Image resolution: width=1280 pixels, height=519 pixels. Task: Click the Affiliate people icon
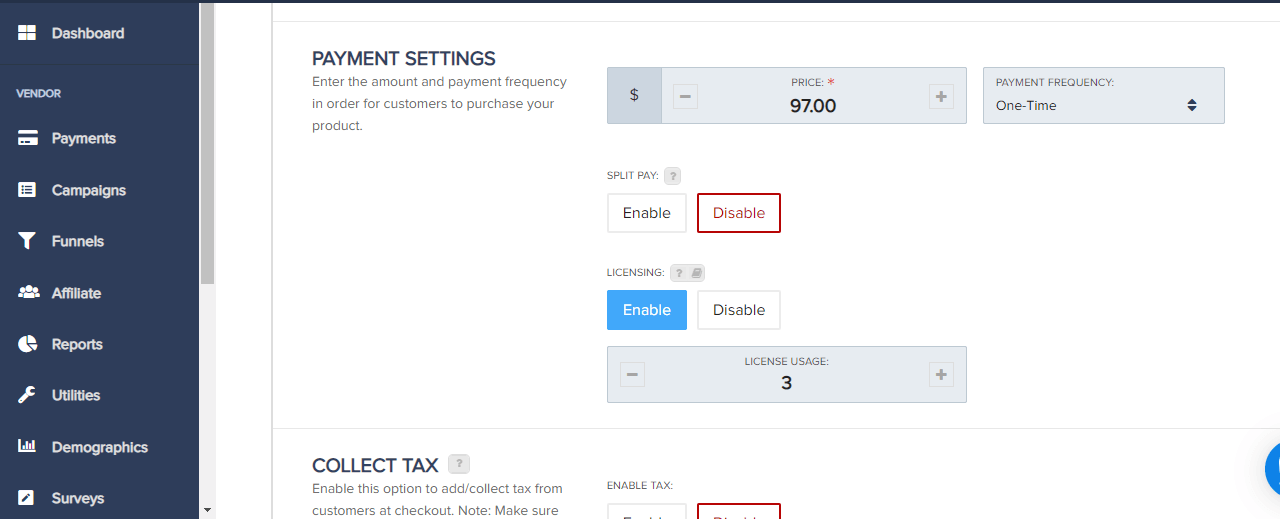point(28,293)
